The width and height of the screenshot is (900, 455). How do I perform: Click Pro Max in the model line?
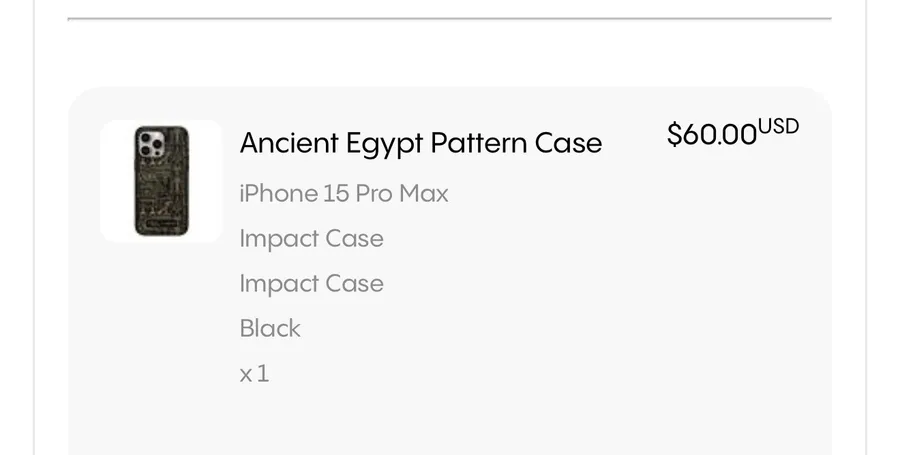click(402, 194)
